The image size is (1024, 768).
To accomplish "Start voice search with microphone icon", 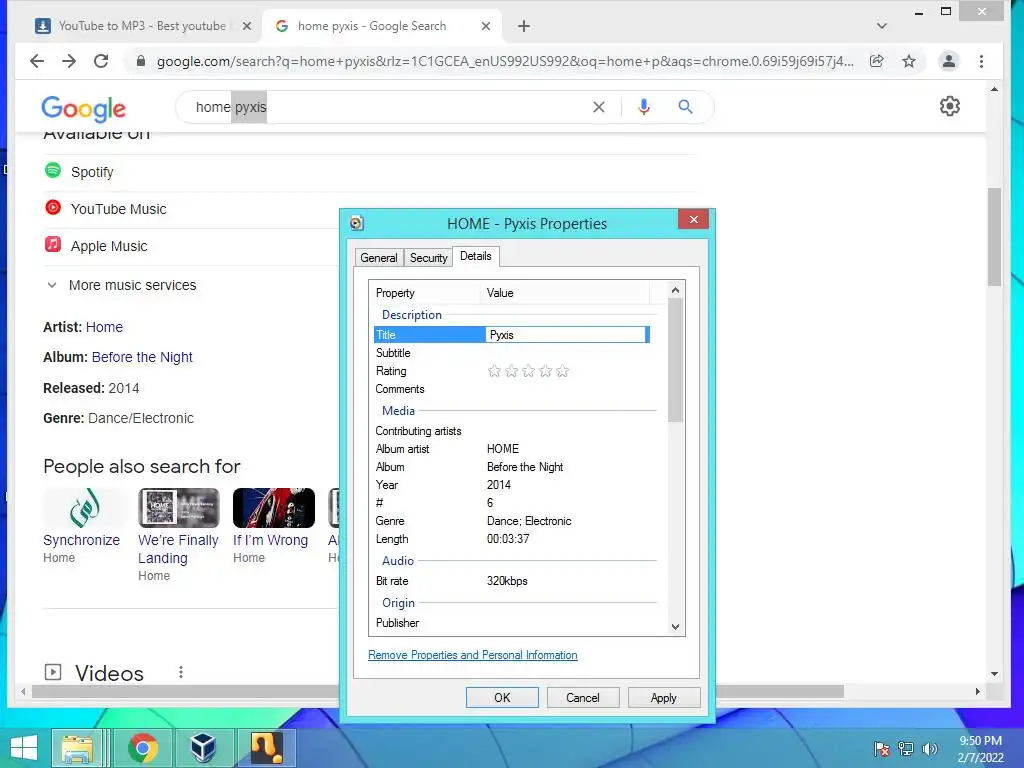I will click(643, 107).
